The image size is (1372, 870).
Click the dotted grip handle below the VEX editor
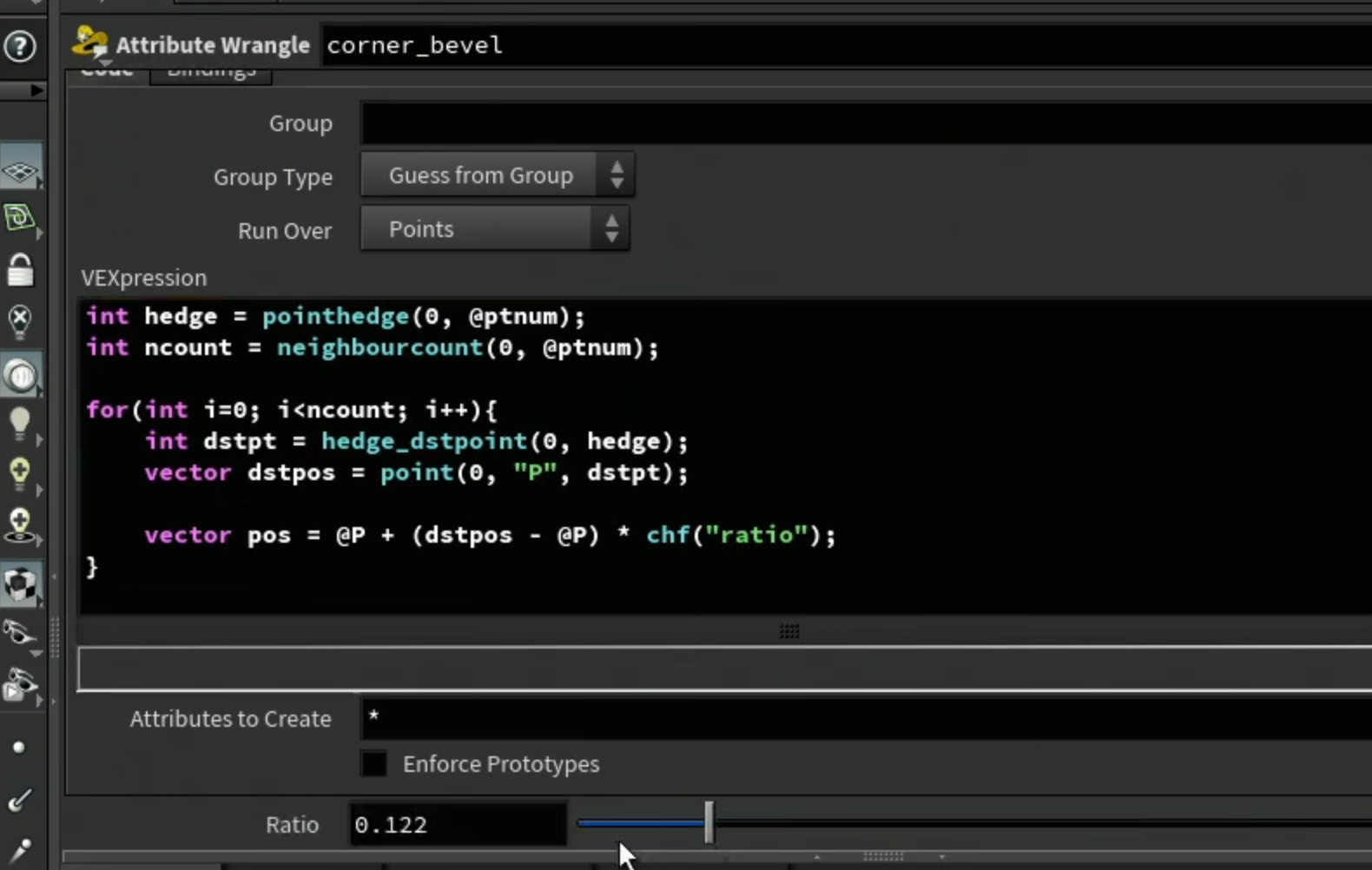(x=789, y=631)
